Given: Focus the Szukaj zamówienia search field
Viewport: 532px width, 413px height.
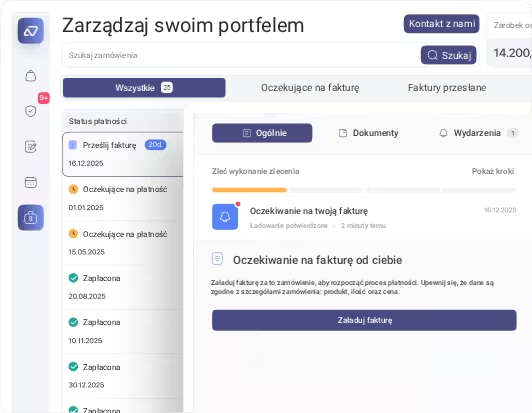Looking at the screenshot, I should click(x=241, y=55).
